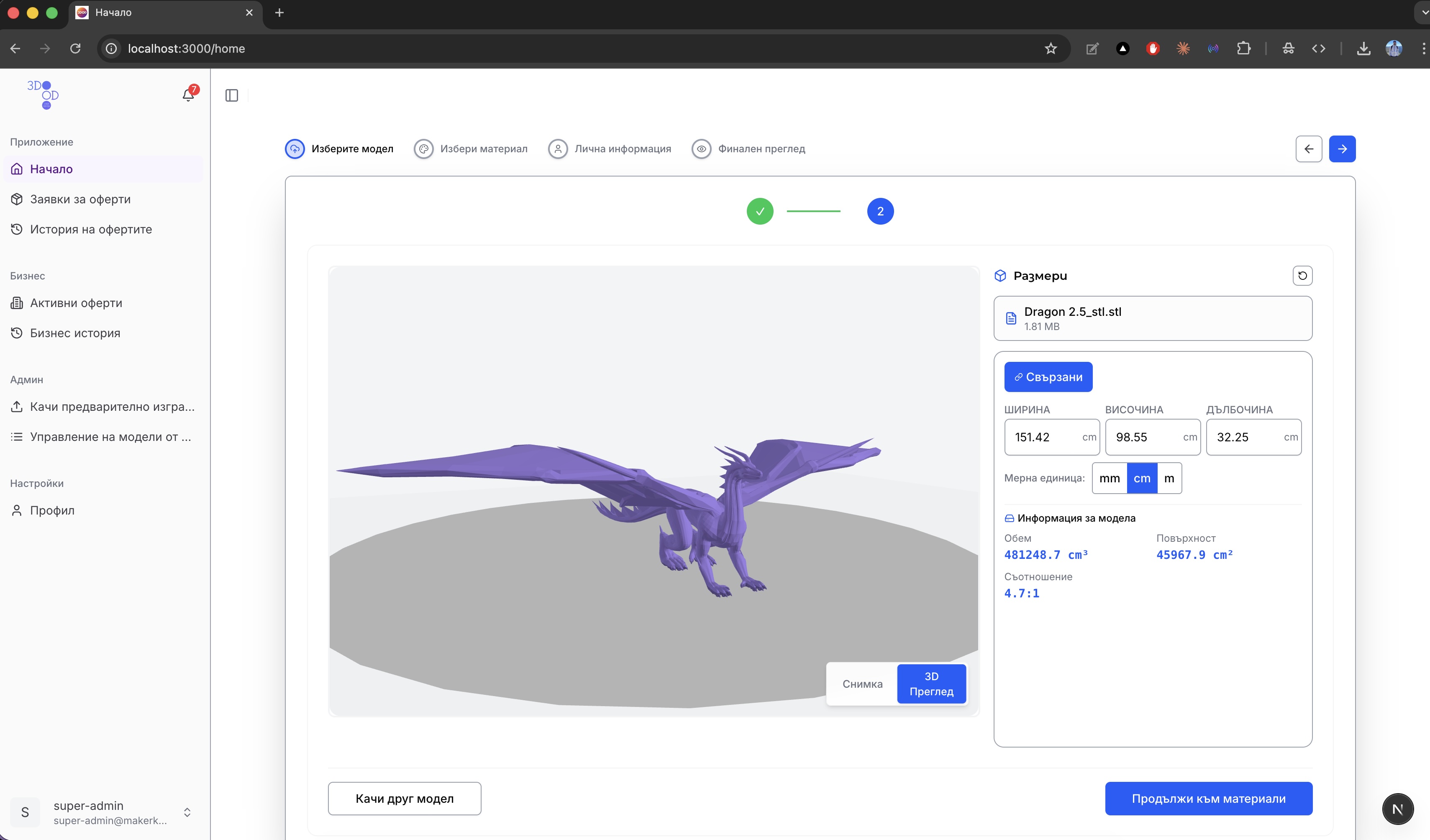Click the Next.js dev tools badge
Image resolution: width=1430 pixels, height=840 pixels.
click(x=1397, y=809)
